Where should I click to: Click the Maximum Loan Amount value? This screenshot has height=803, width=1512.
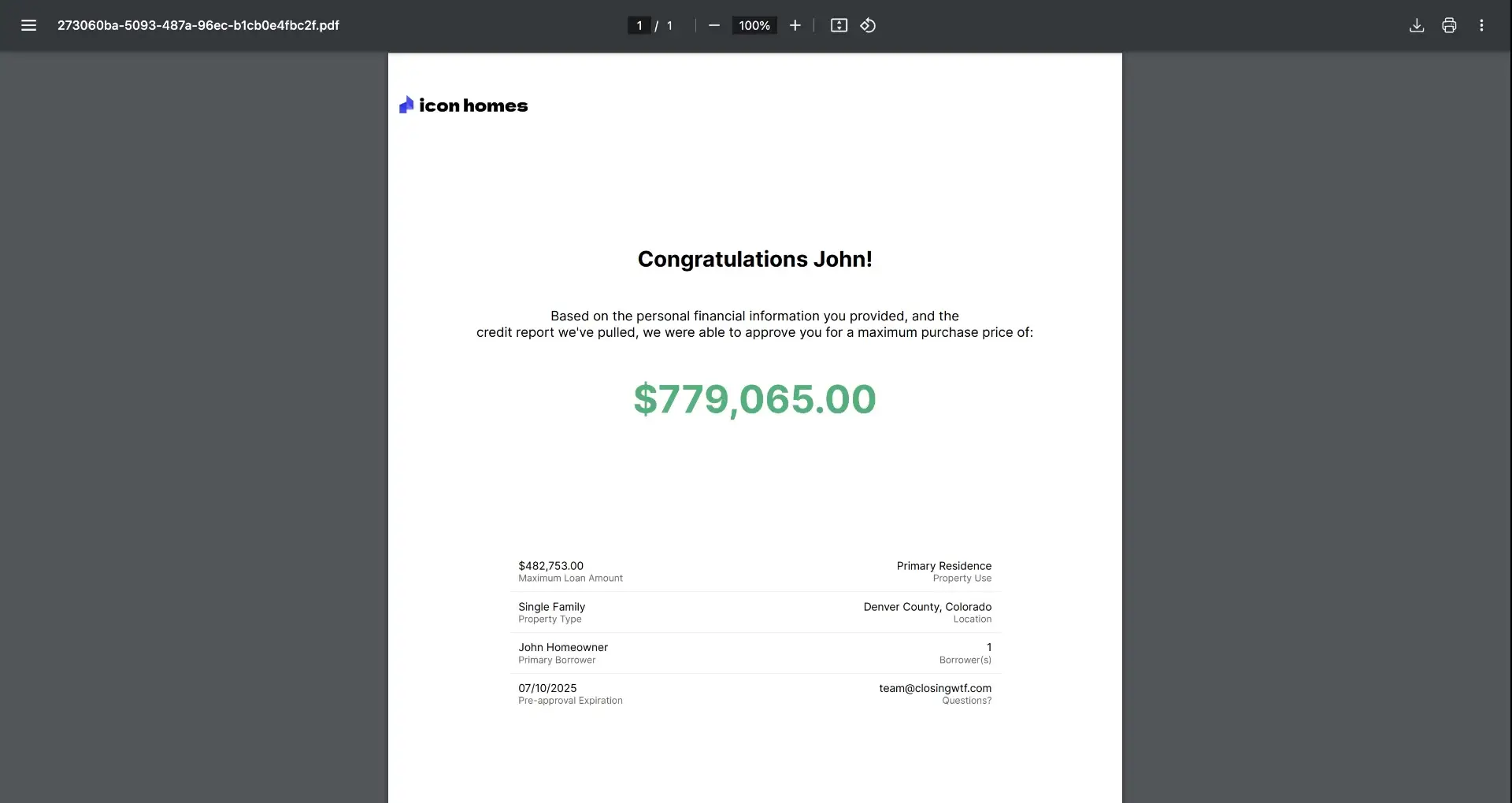550,565
